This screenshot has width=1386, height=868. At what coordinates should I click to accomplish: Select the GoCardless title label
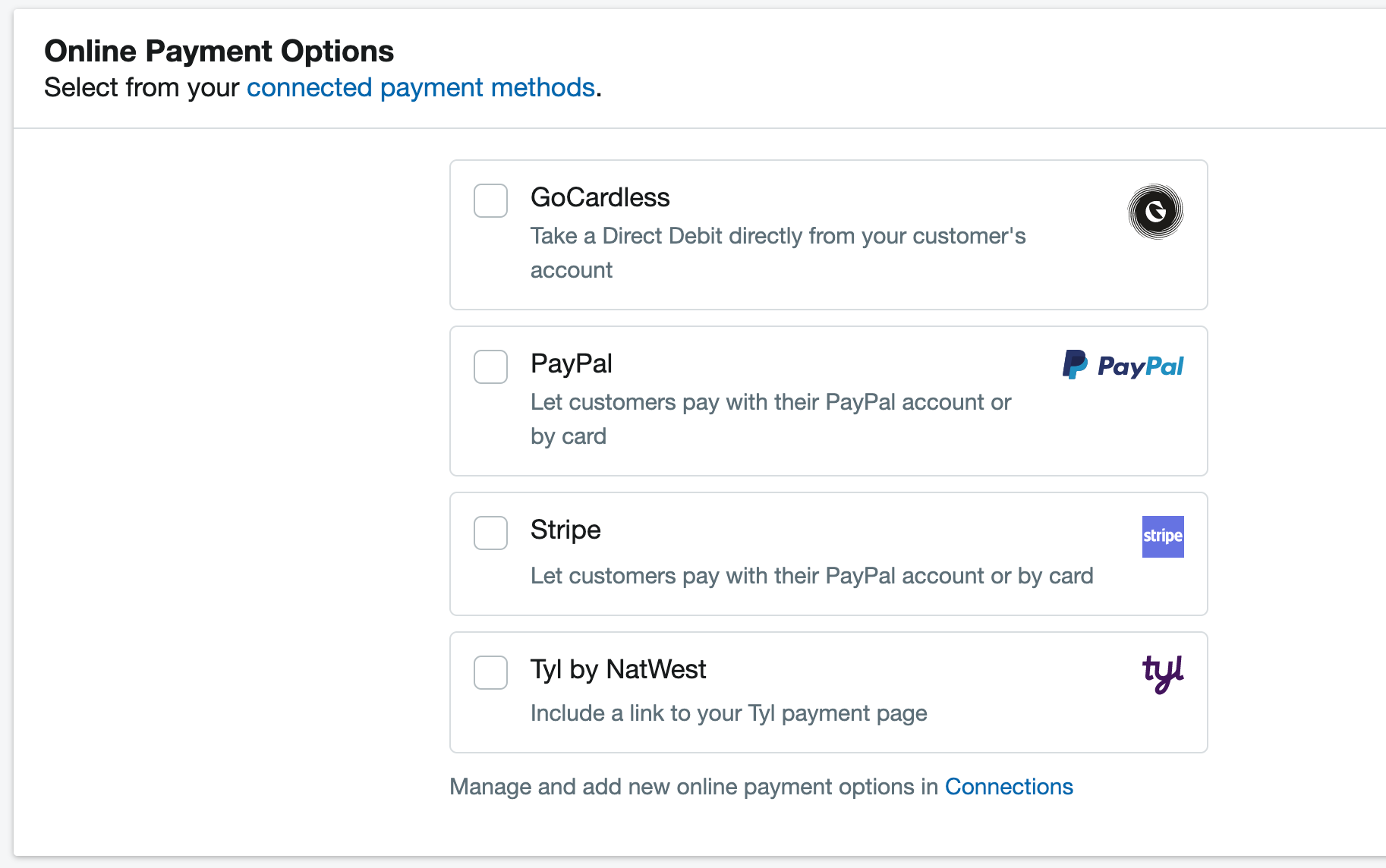600,197
